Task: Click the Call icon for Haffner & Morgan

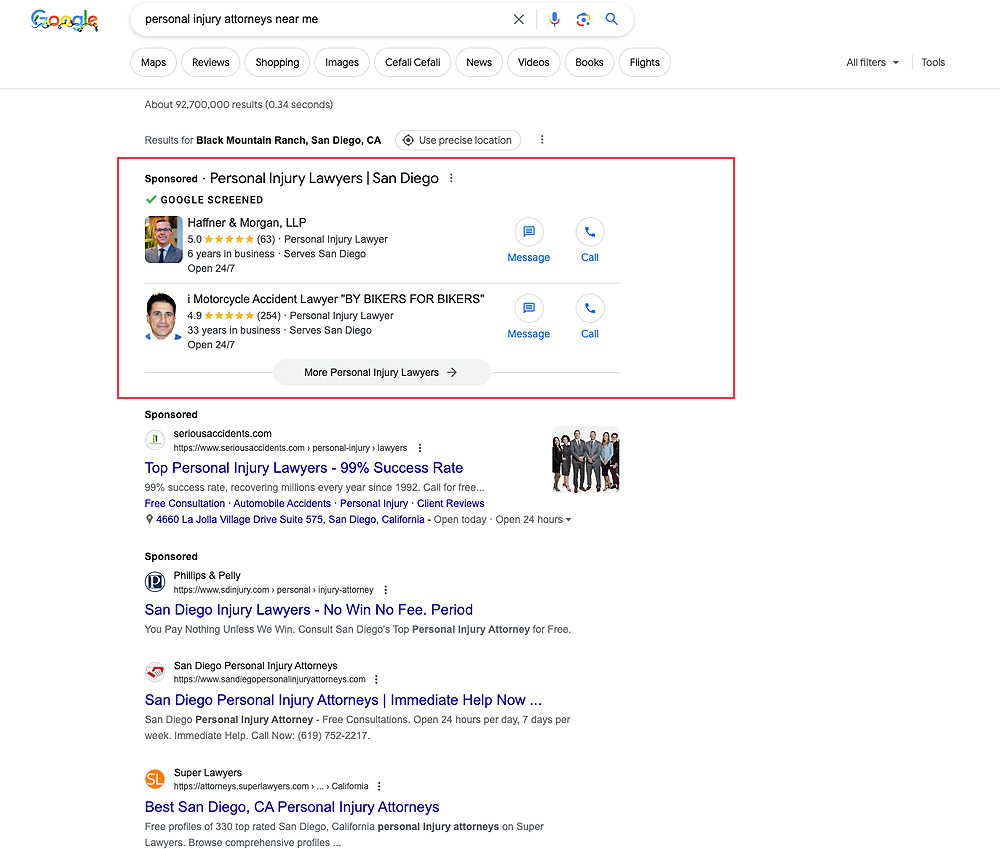Action: pyautogui.click(x=590, y=232)
